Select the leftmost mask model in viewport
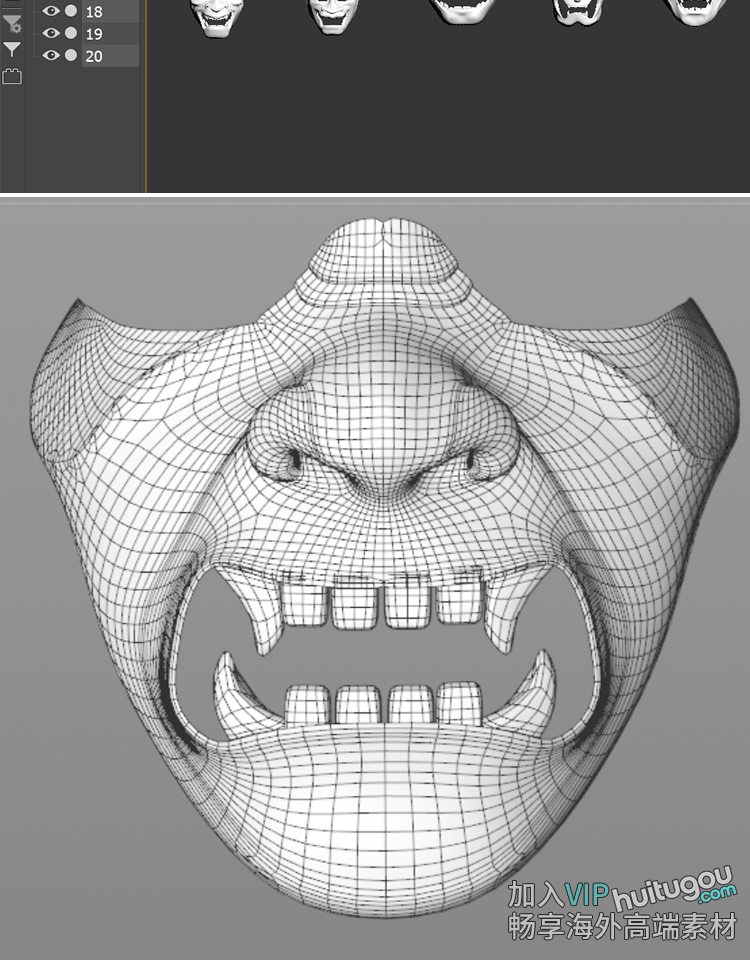This screenshot has width=750, height=960. (x=217, y=17)
